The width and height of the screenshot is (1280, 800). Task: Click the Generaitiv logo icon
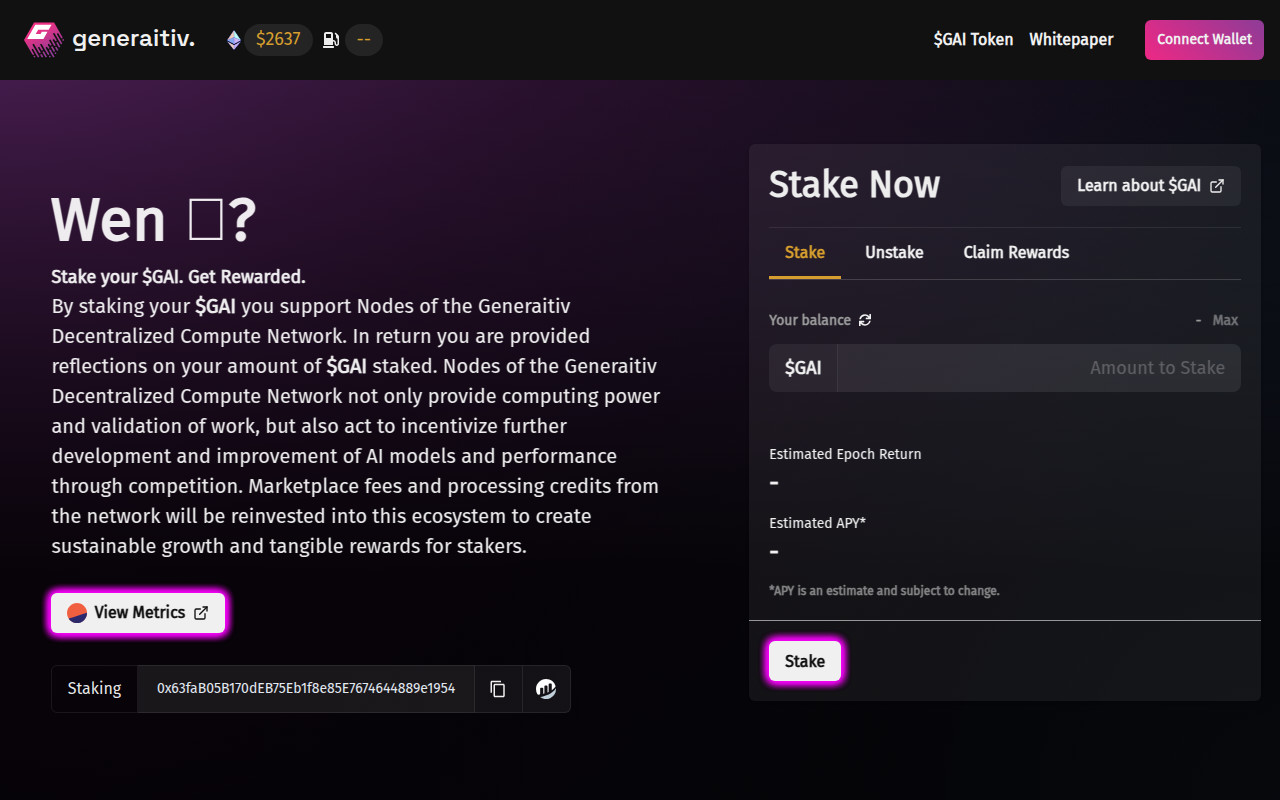pos(43,40)
